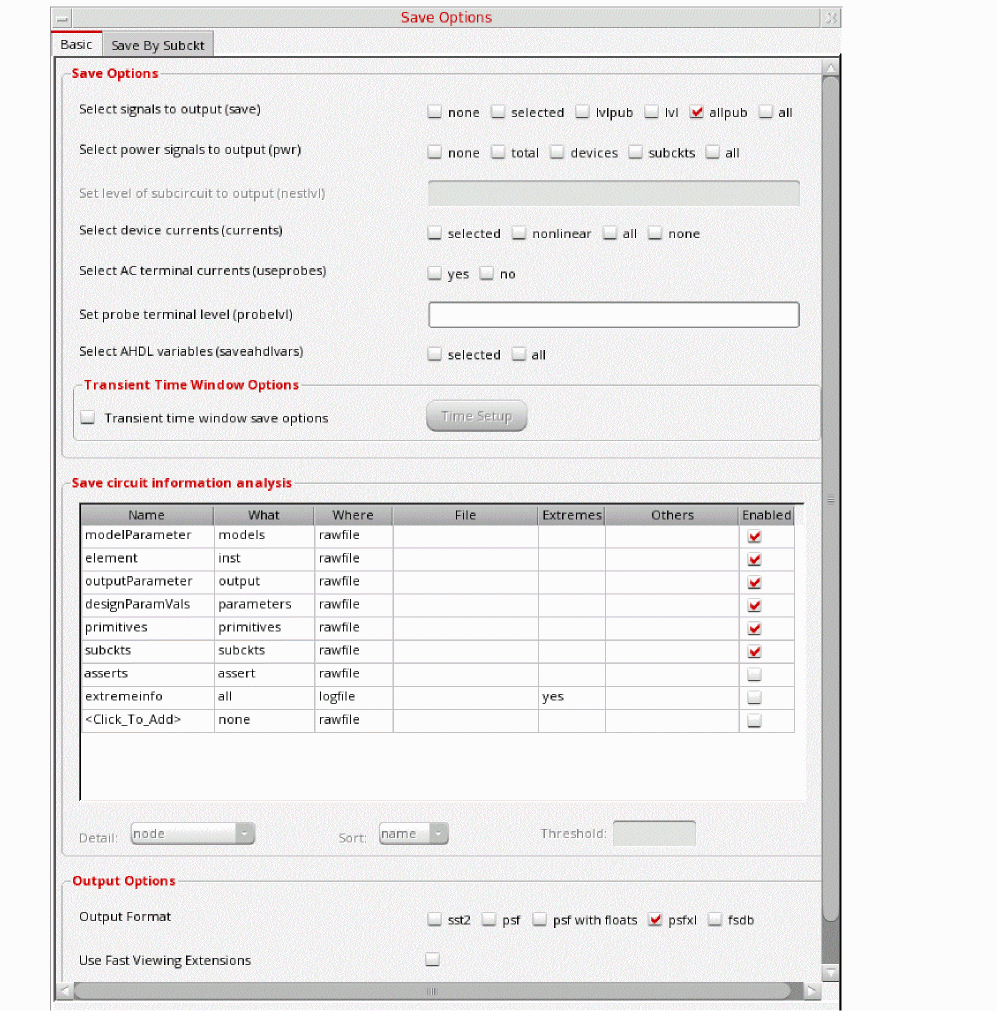The image size is (997, 1011).
Task: Select fsdb output format
Action: tap(715, 920)
